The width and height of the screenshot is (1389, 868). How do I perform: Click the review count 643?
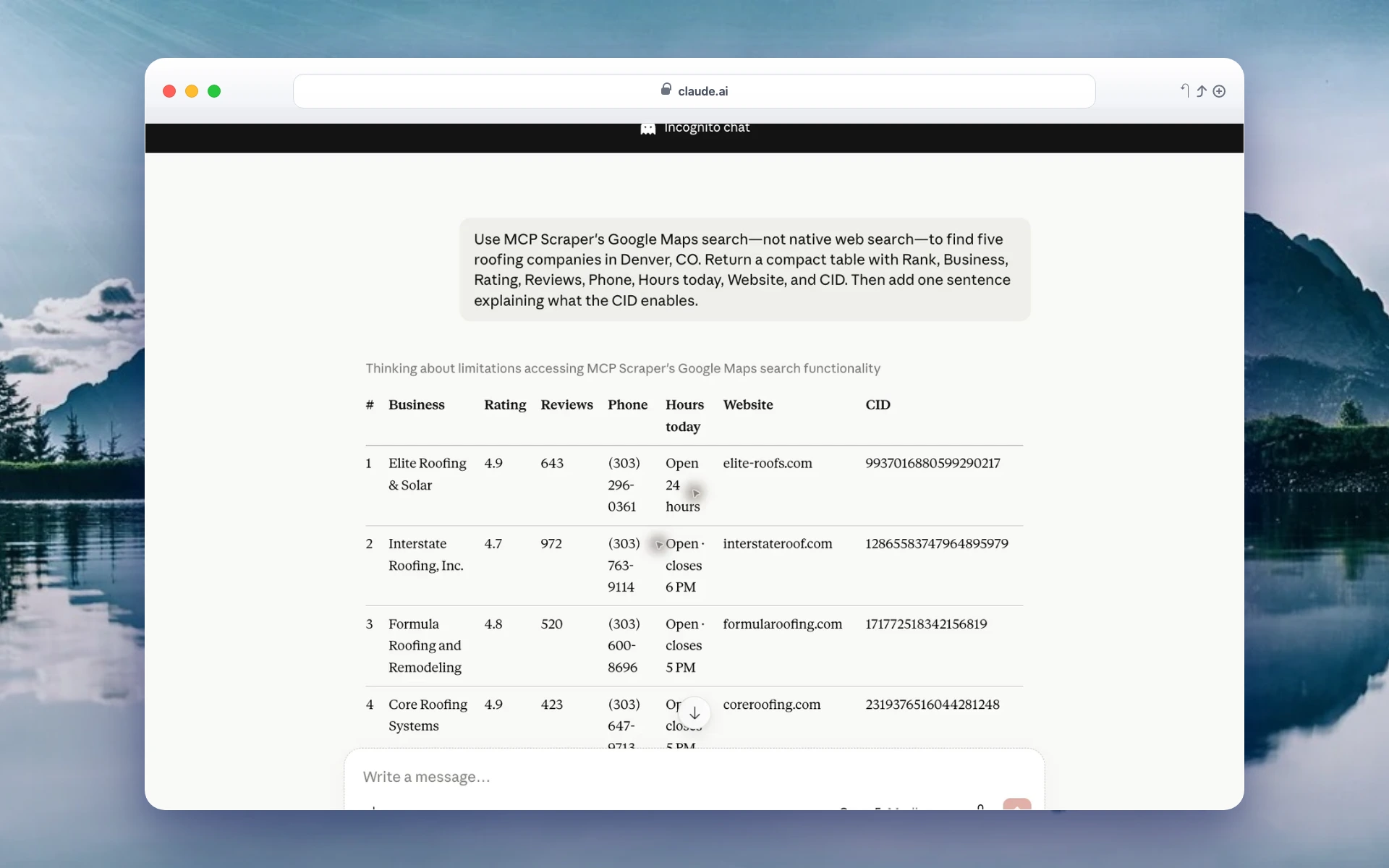pos(552,463)
